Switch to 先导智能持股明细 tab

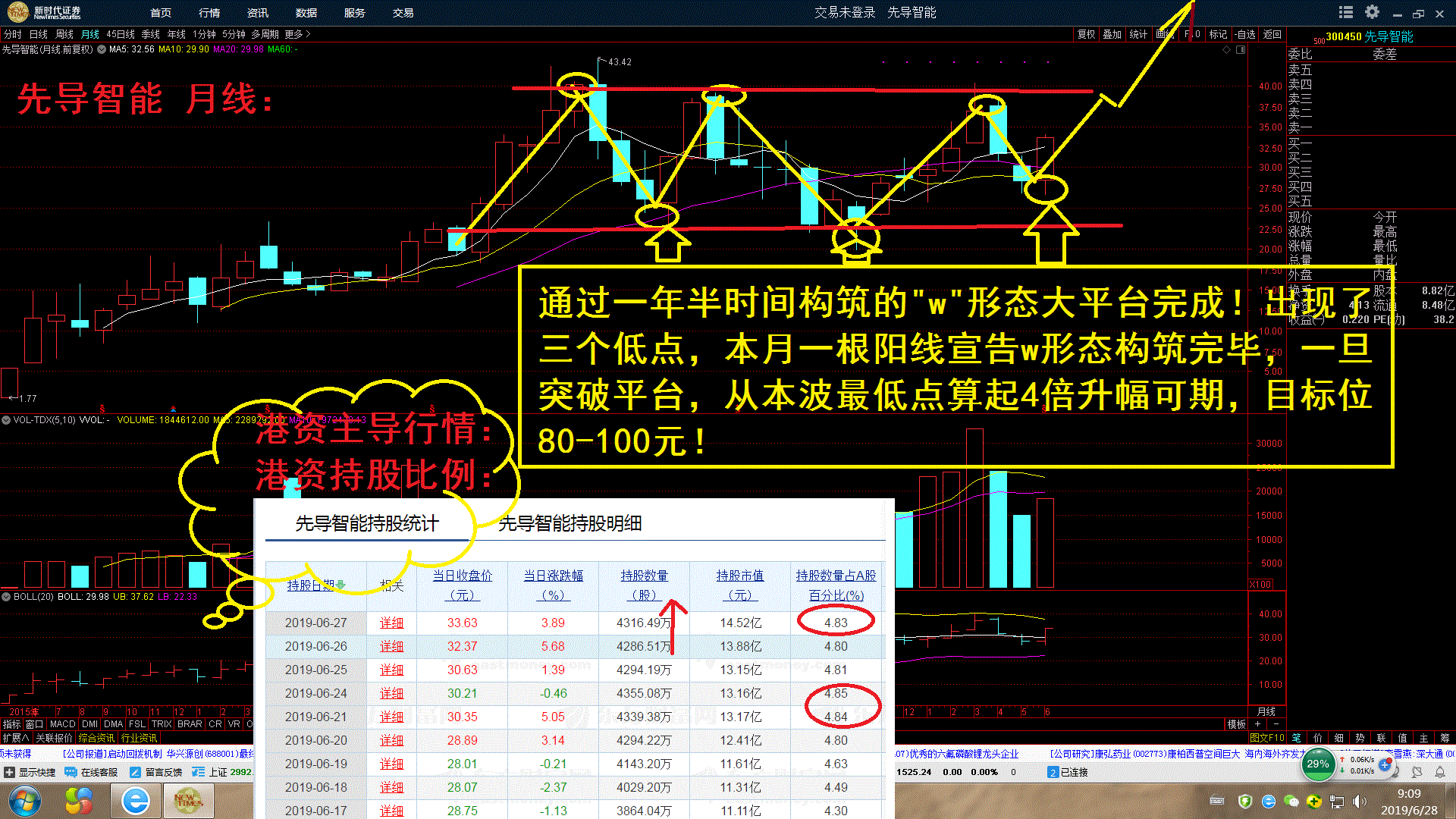[x=570, y=523]
